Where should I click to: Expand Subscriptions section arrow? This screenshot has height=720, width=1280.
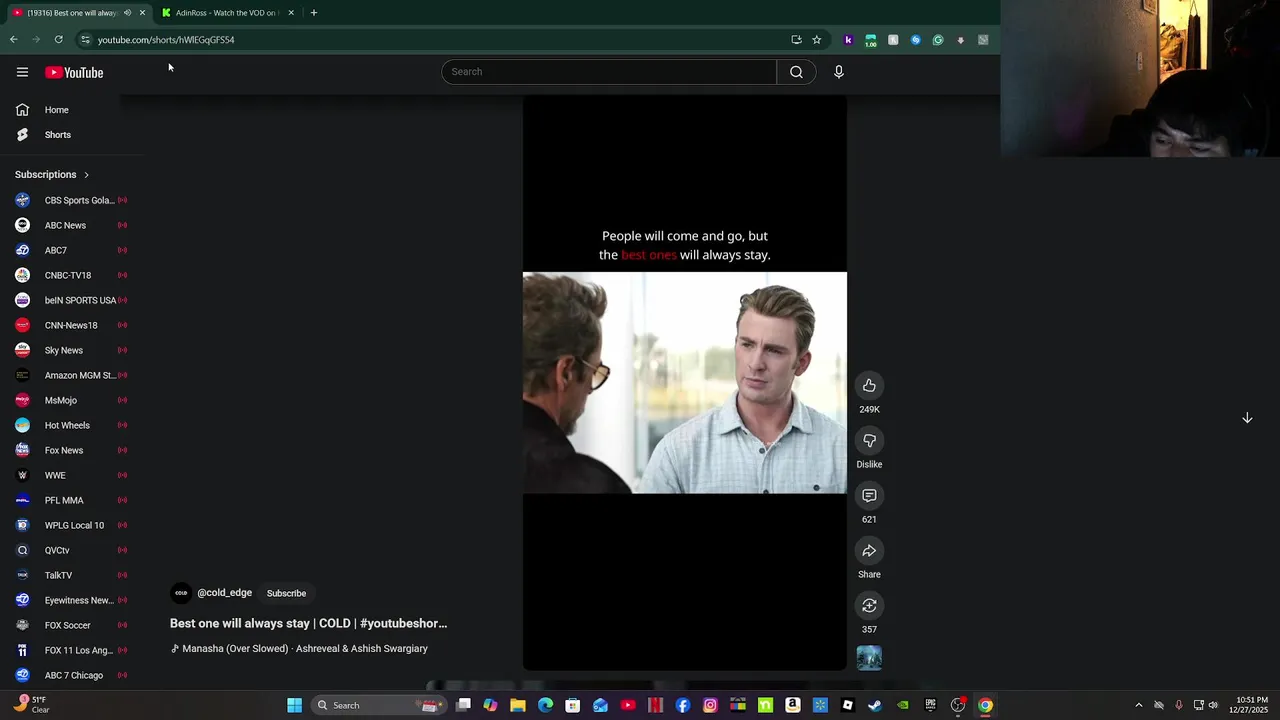86,175
